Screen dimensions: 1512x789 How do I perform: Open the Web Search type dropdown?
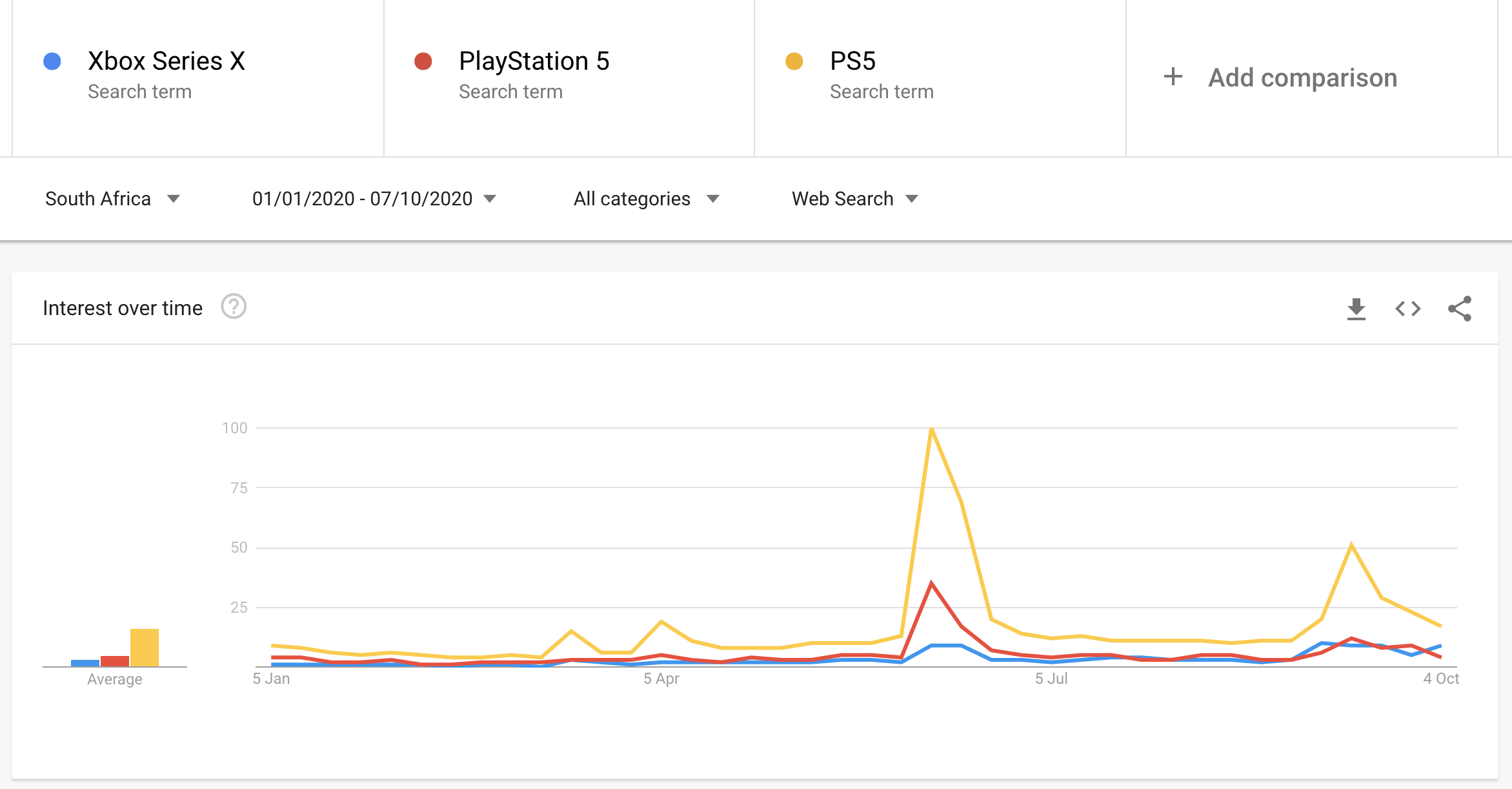point(854,199)
